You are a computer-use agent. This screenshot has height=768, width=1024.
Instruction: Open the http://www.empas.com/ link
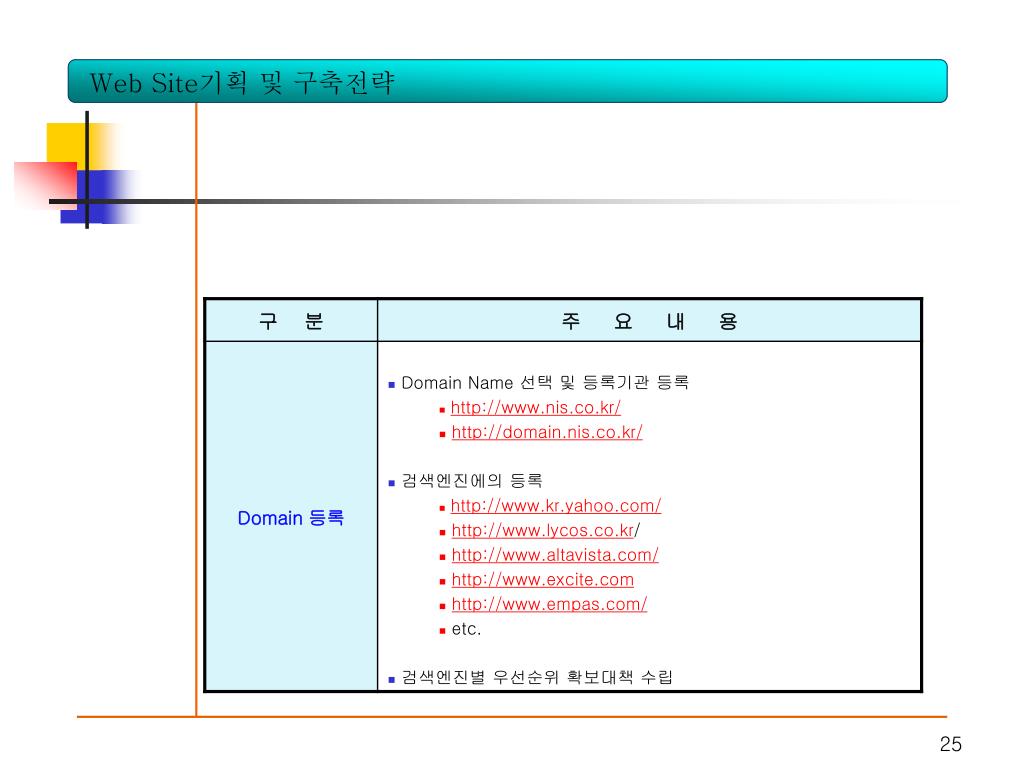[549, 605]
